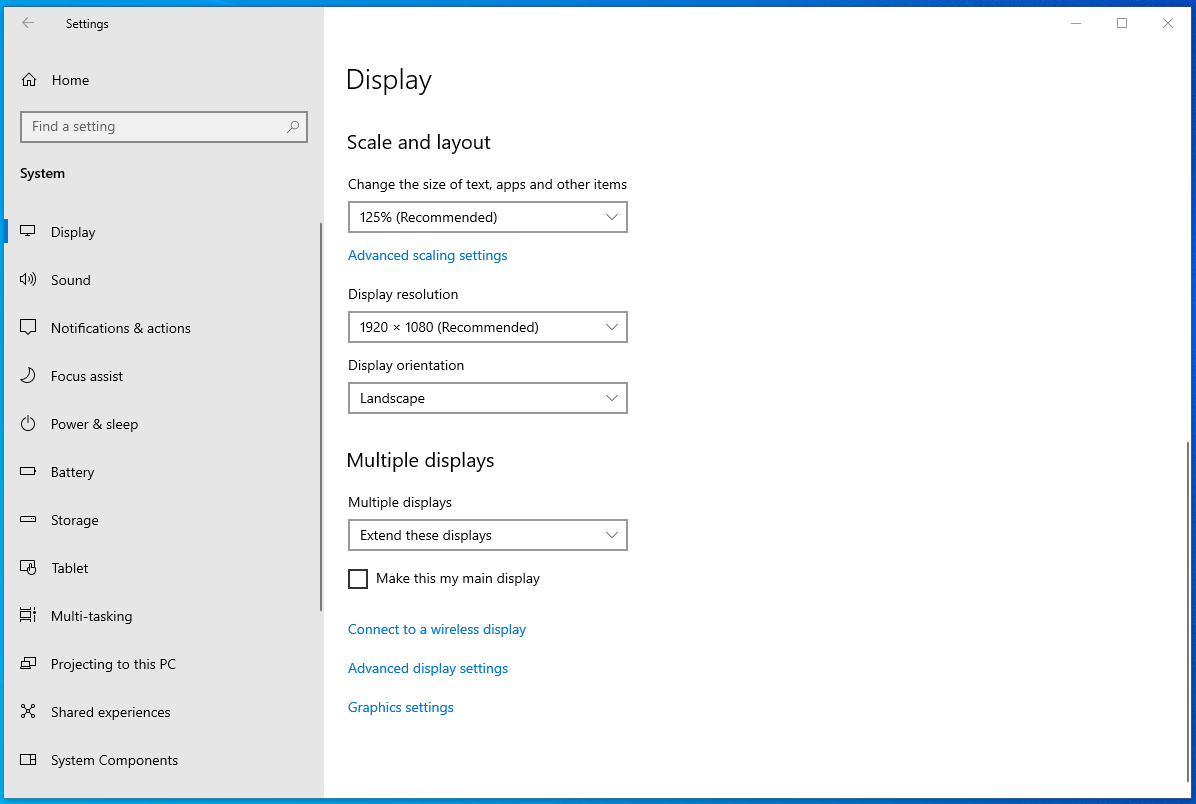Click the back arrow icon in Settings

(28, 23)
